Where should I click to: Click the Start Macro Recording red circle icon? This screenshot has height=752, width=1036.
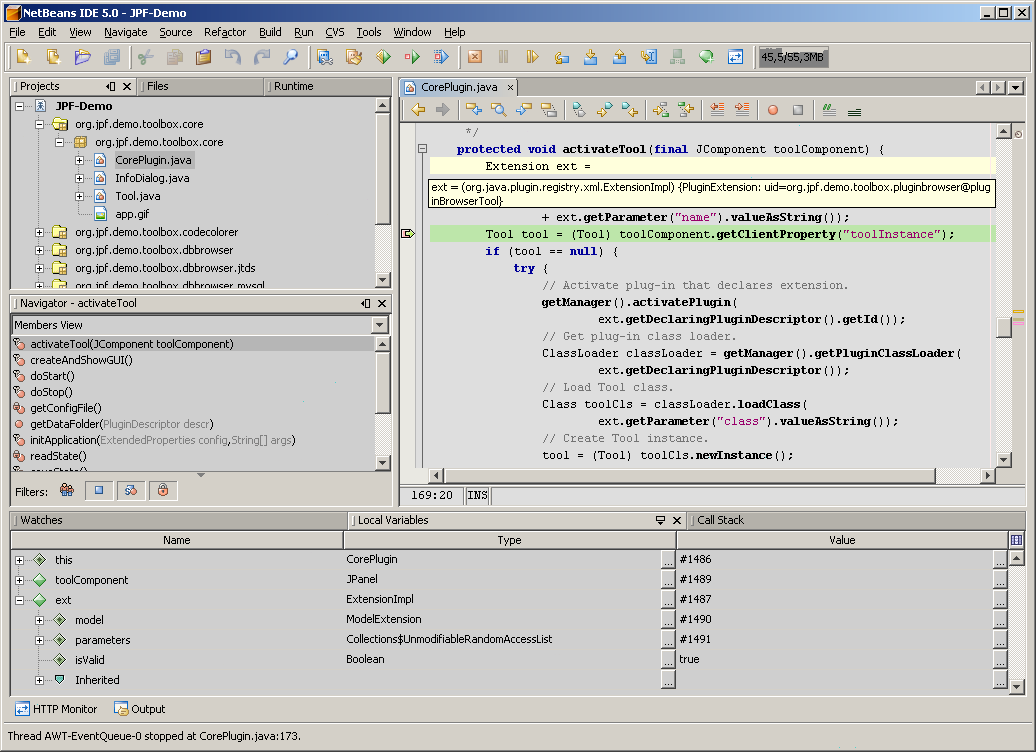773,110
